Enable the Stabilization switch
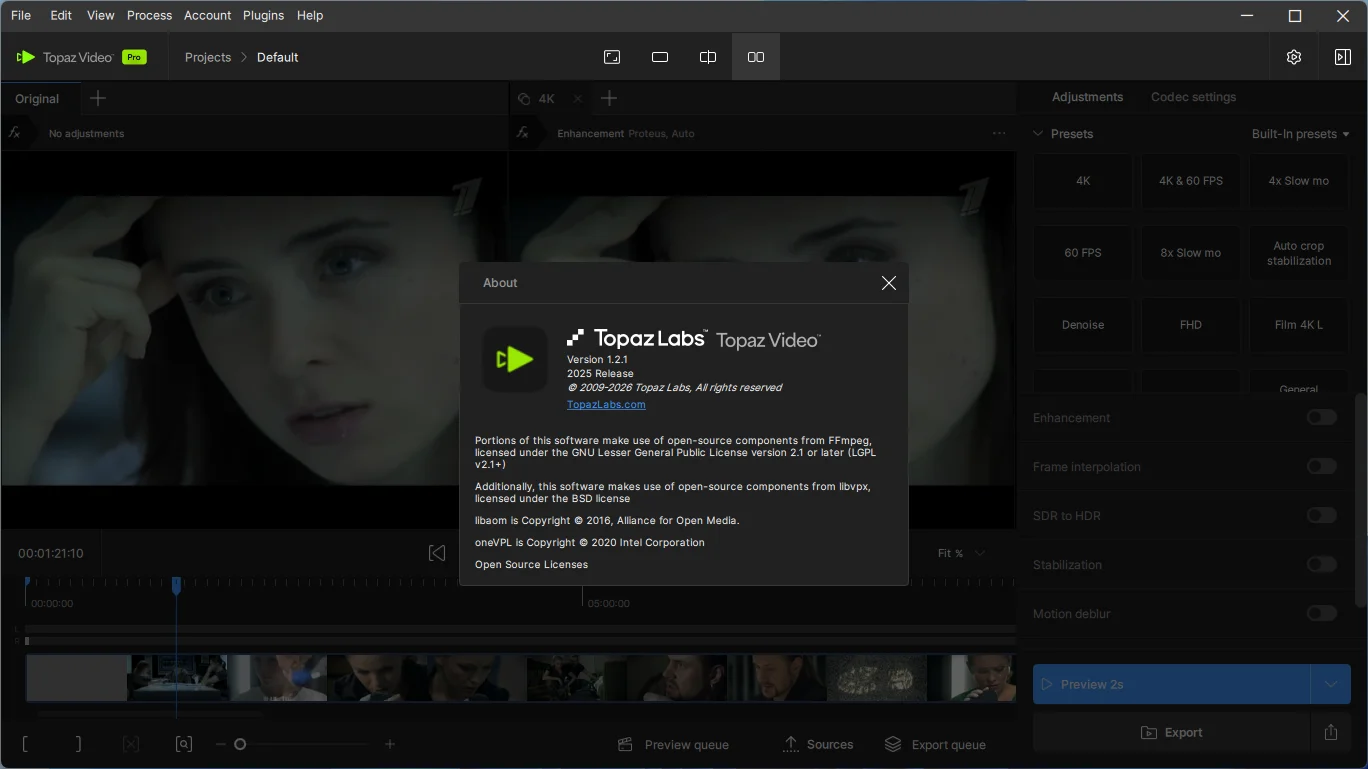This screenshot has height=769, width=1368. coord(1321,565)
